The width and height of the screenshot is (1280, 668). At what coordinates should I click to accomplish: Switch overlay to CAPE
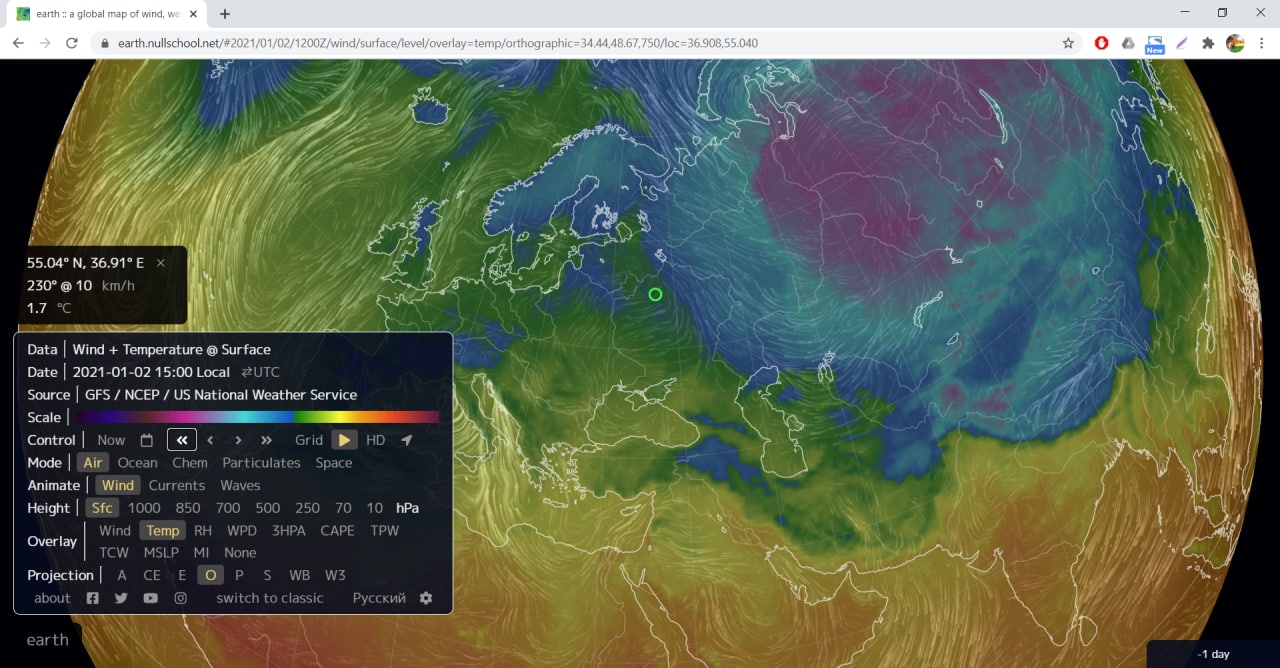(337, 531)
